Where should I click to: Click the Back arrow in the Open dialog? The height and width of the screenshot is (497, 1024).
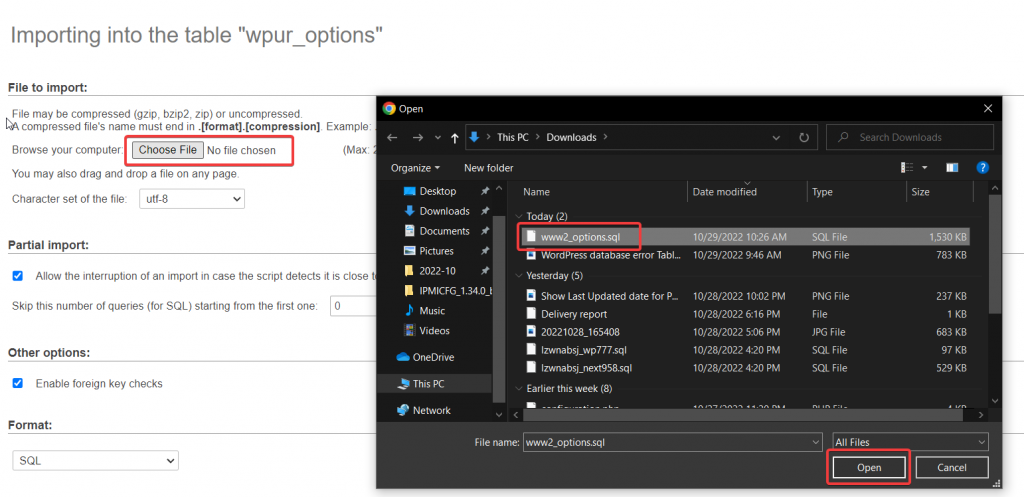392,137
